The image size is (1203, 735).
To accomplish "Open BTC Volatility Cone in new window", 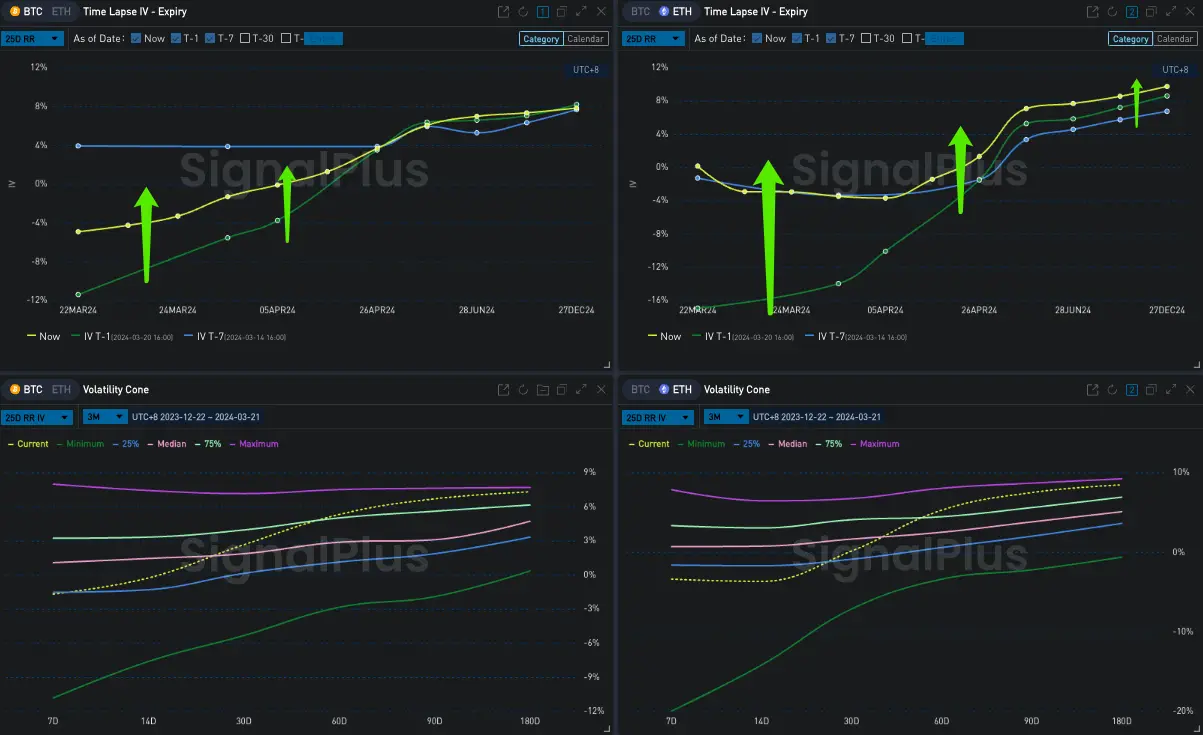I will (x=503, y=390).
